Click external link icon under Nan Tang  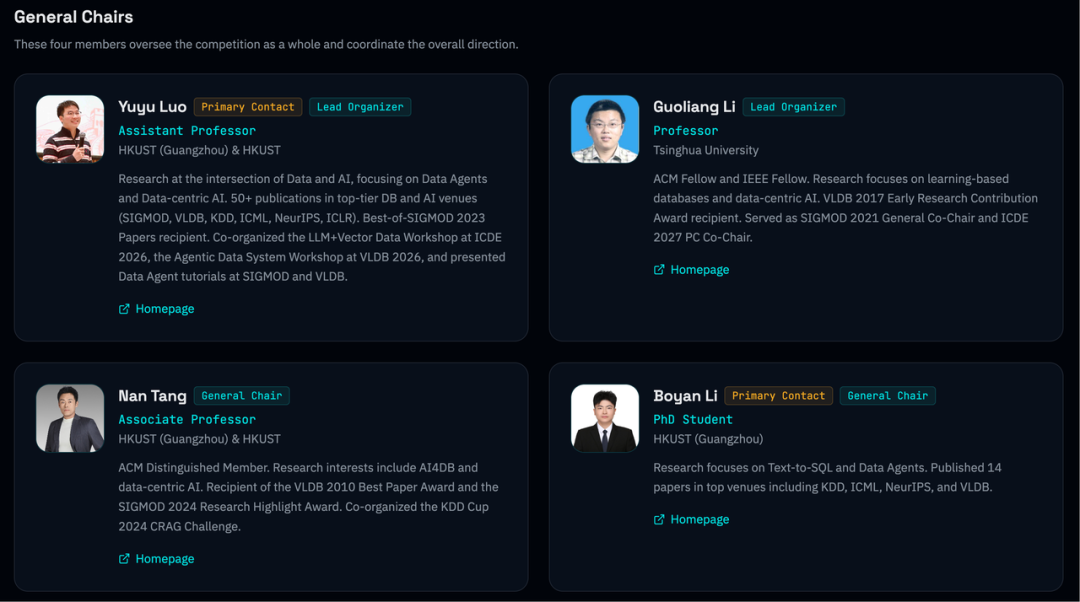(x=124, y=559)
